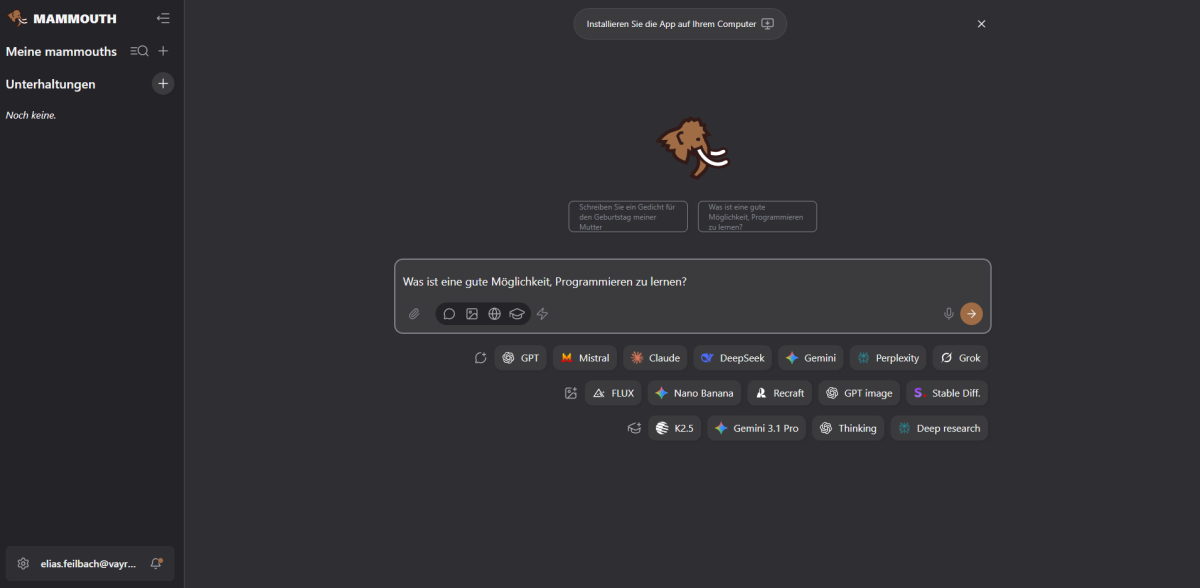Choose the Deep research chip
The width and height of the screenshot is (1200, 588).
pos(939,428)
